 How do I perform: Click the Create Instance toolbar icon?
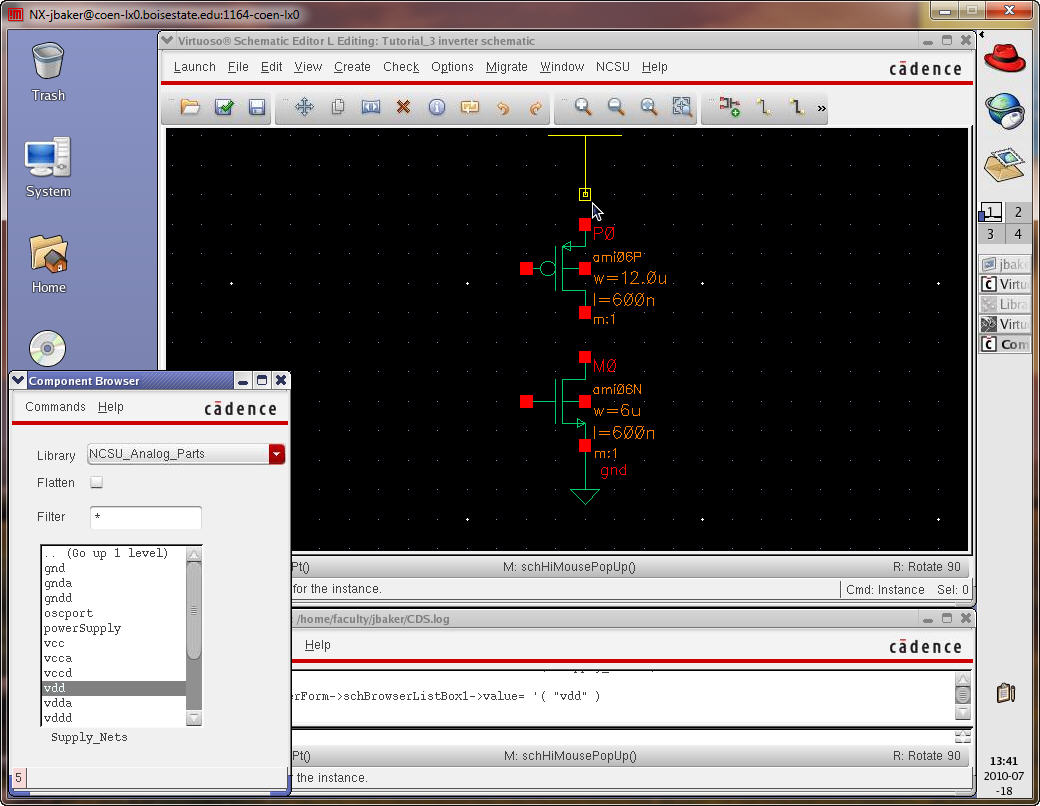[x=729, y=107]
